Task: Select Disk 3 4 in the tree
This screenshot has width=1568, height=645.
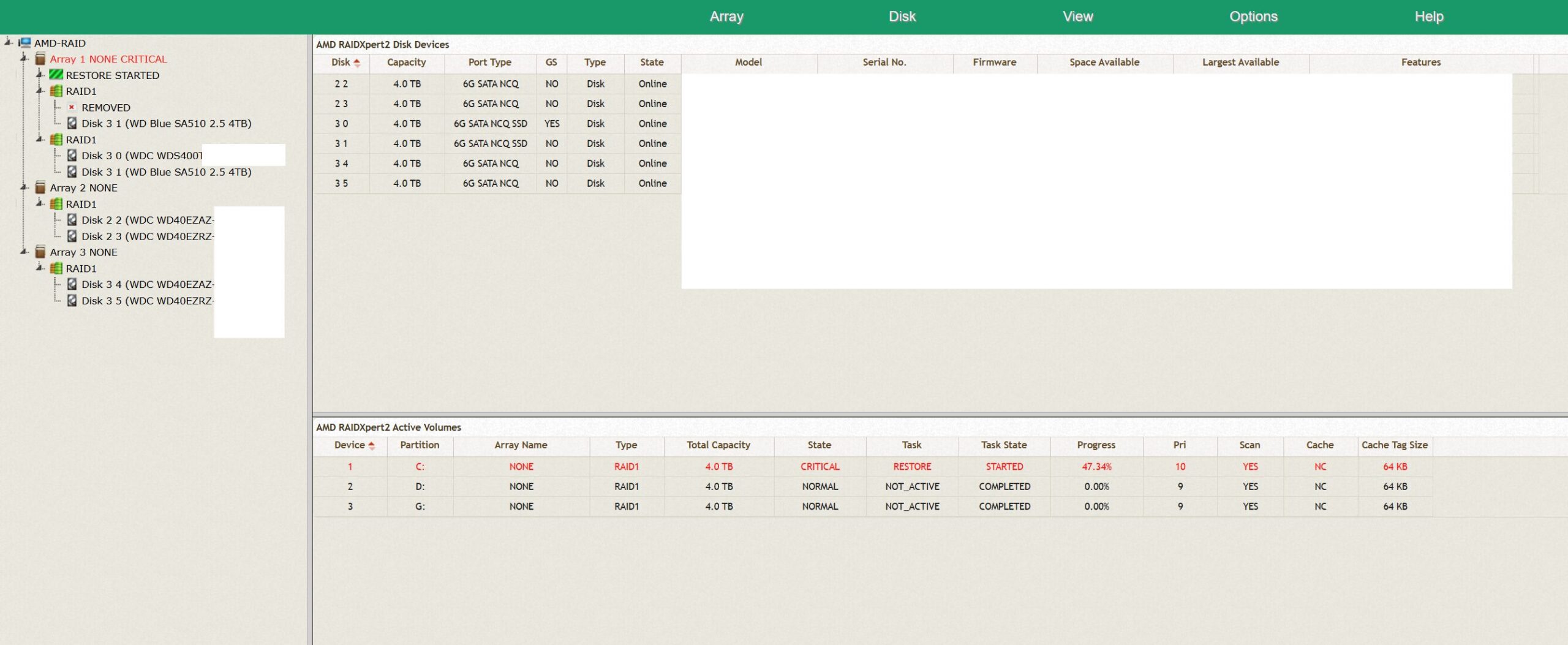Action: (x=147, y=284)
